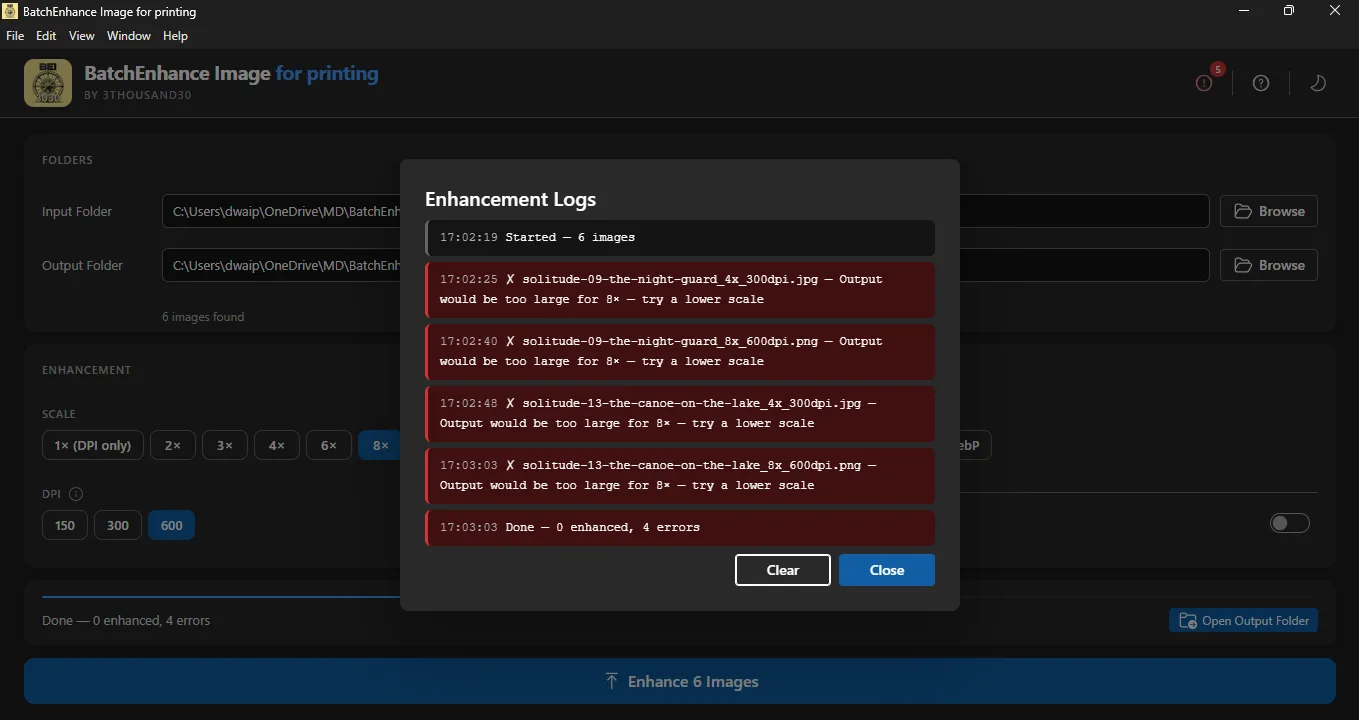Open the error notifications icon with badge 5
The width and height of the screenshot is (1359, 720).
pos(1204,83)
